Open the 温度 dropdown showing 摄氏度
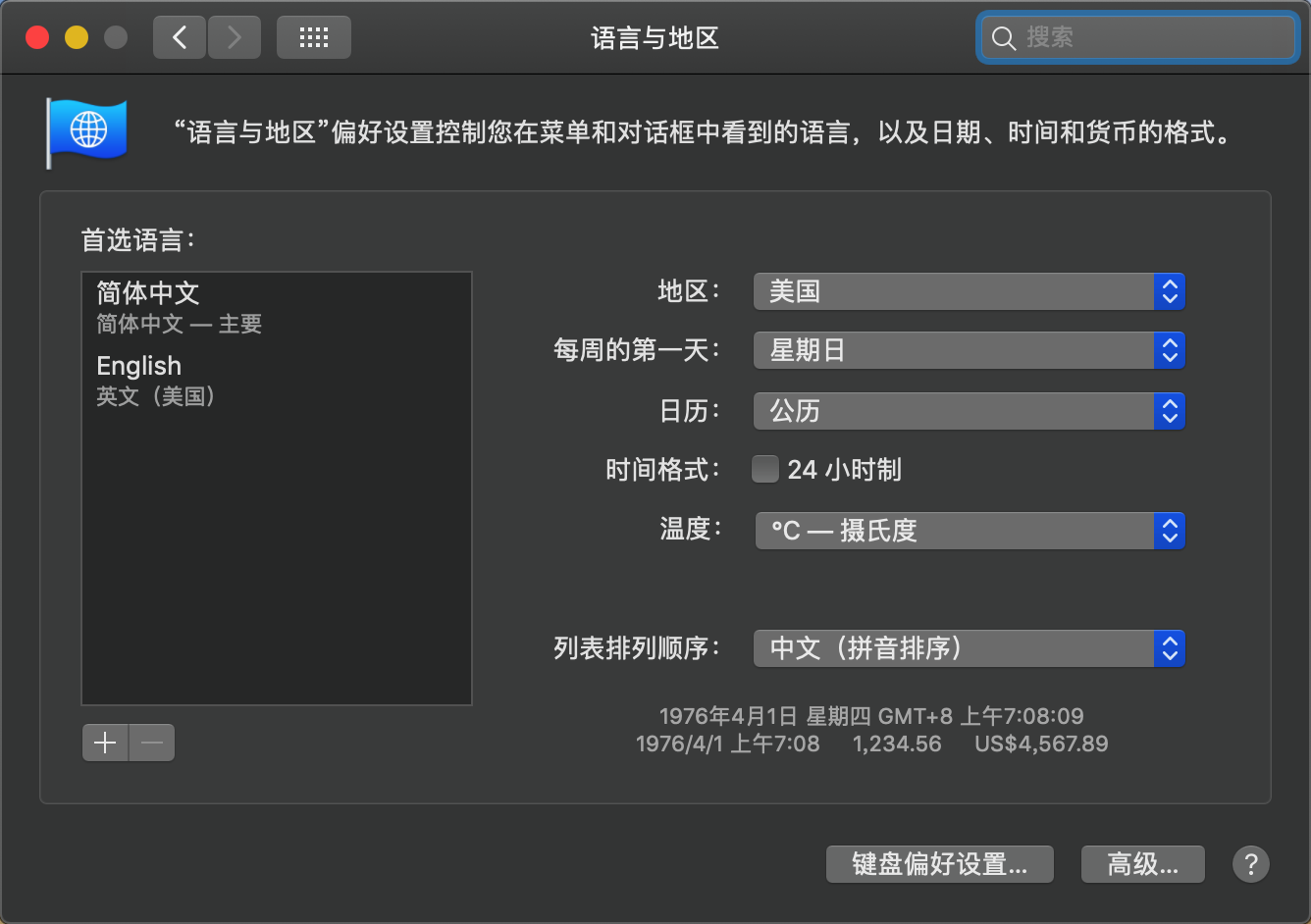 [x=969, y=531]
